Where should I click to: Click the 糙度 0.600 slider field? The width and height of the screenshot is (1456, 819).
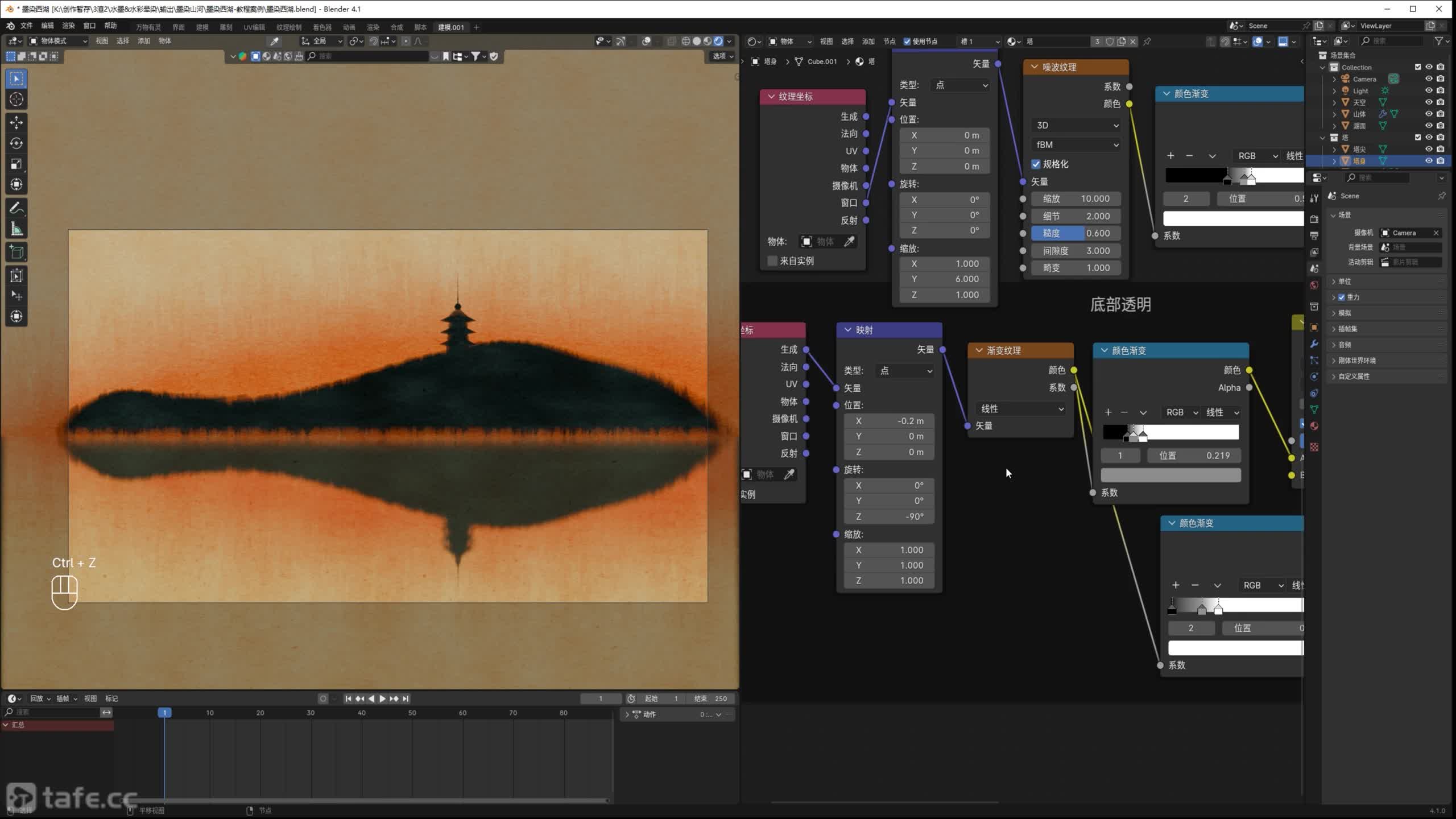[1075, 233]
